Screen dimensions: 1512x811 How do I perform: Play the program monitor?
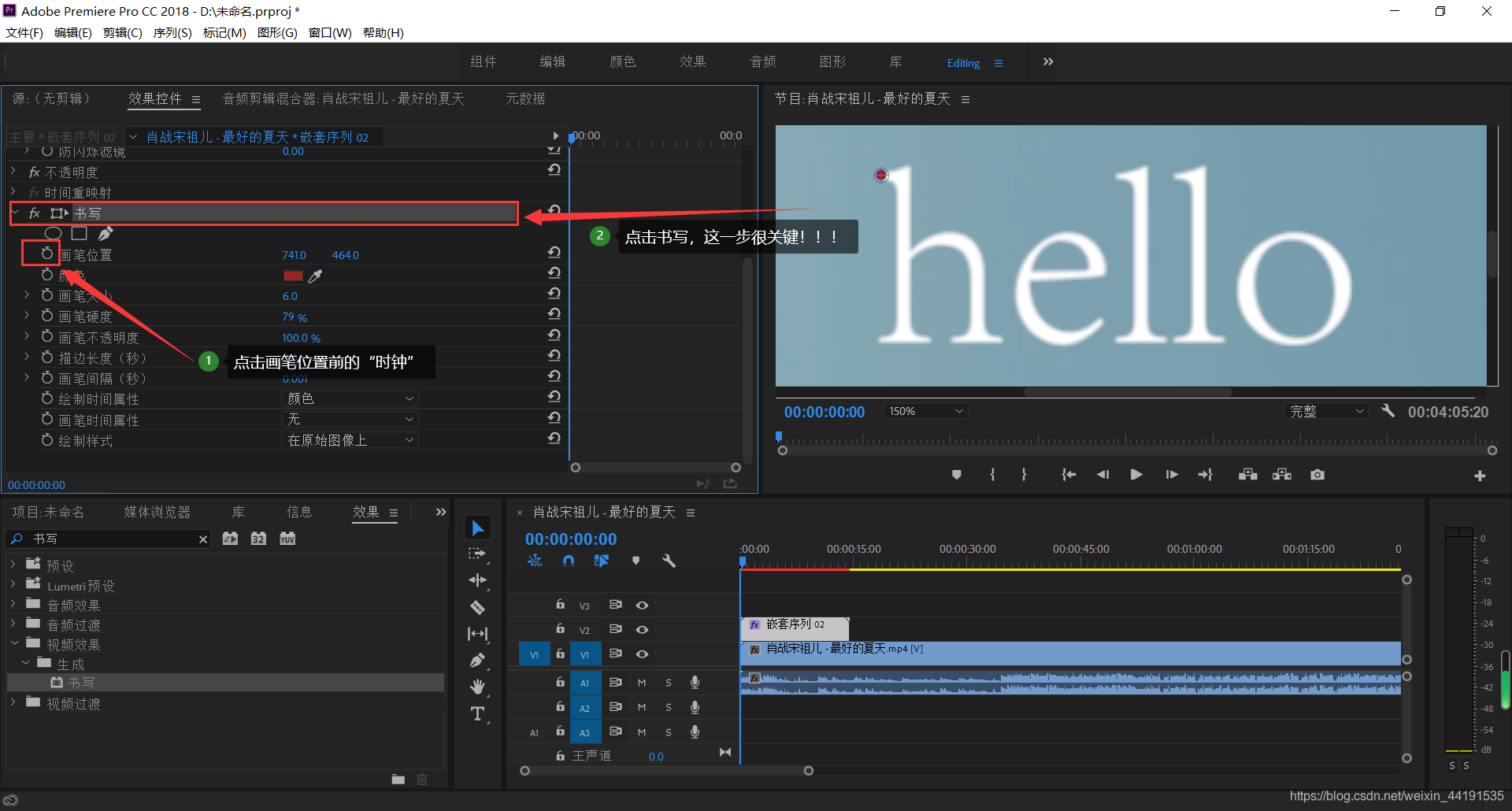point(1136,475)
